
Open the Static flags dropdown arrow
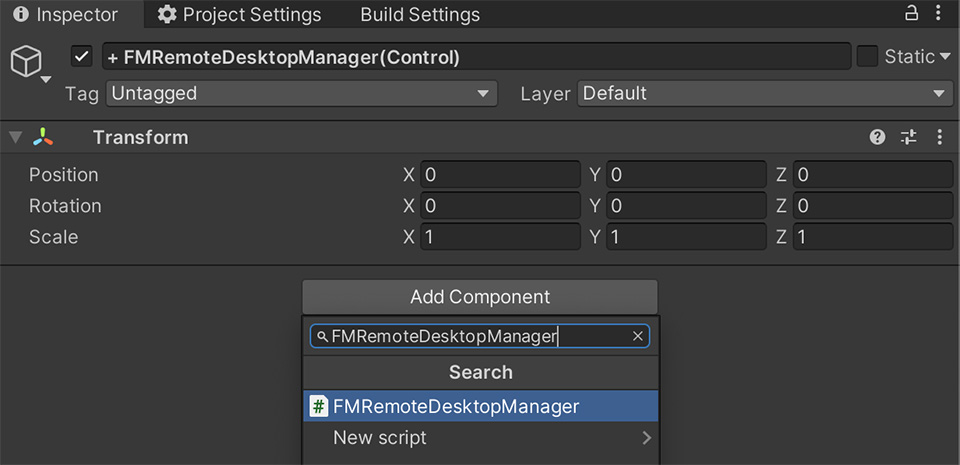tap(945, 57)
